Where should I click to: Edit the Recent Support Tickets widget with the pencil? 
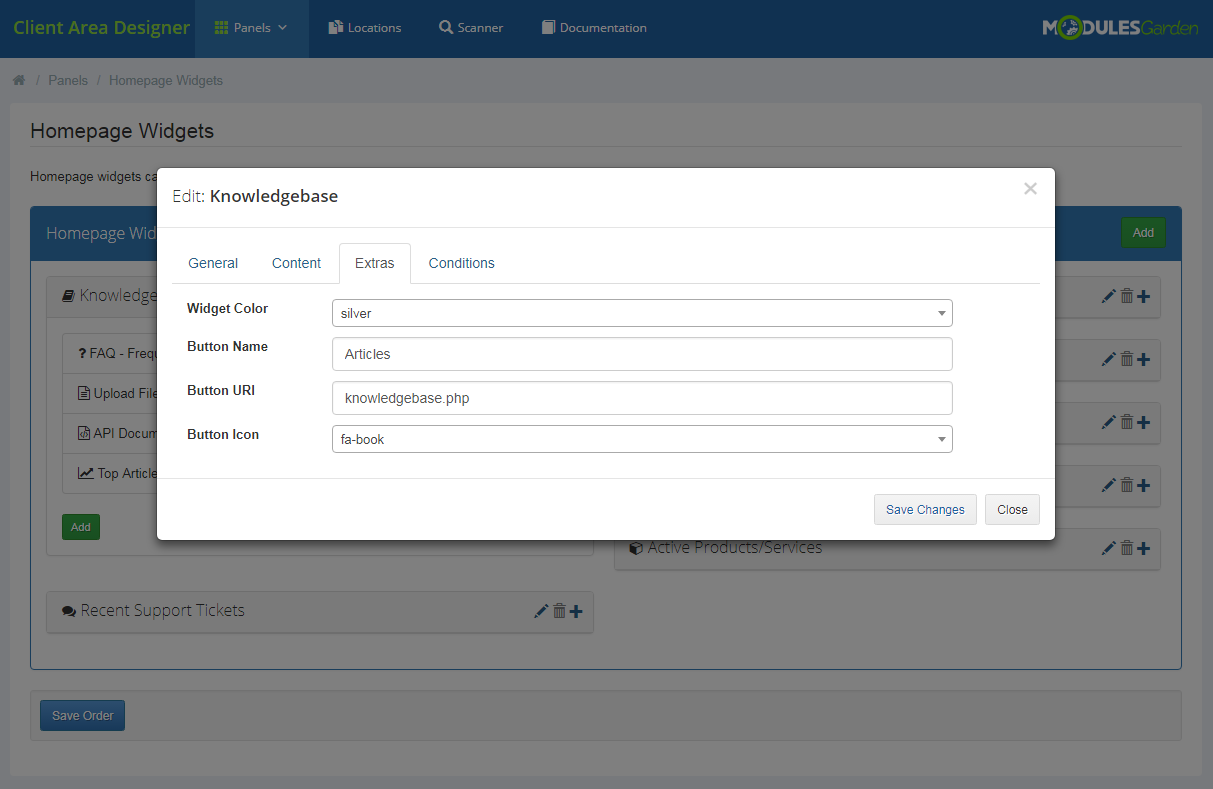(x=541, y=611)
